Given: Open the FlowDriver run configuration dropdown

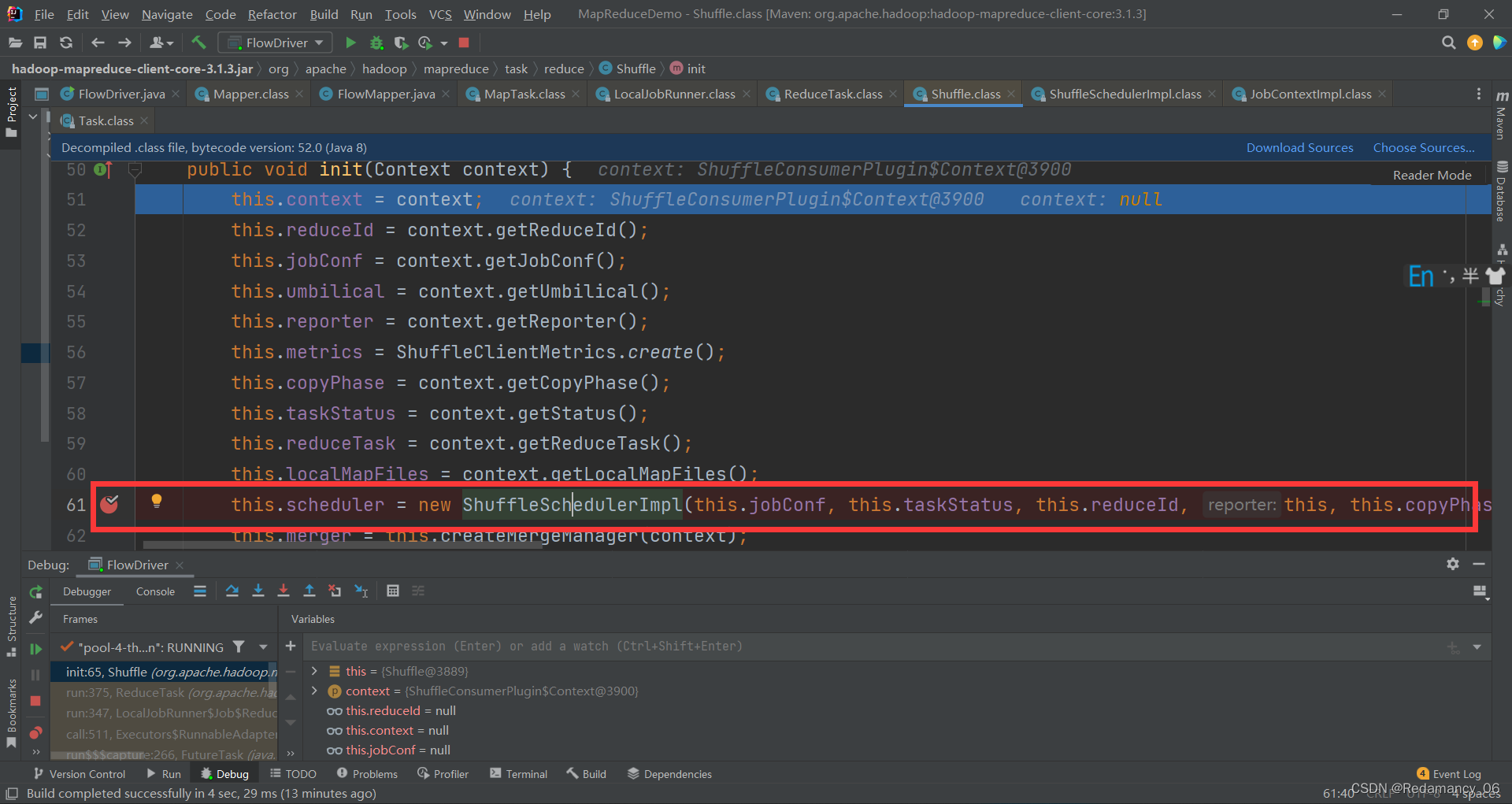Looking at the screenshot, I should pos(275,43).
